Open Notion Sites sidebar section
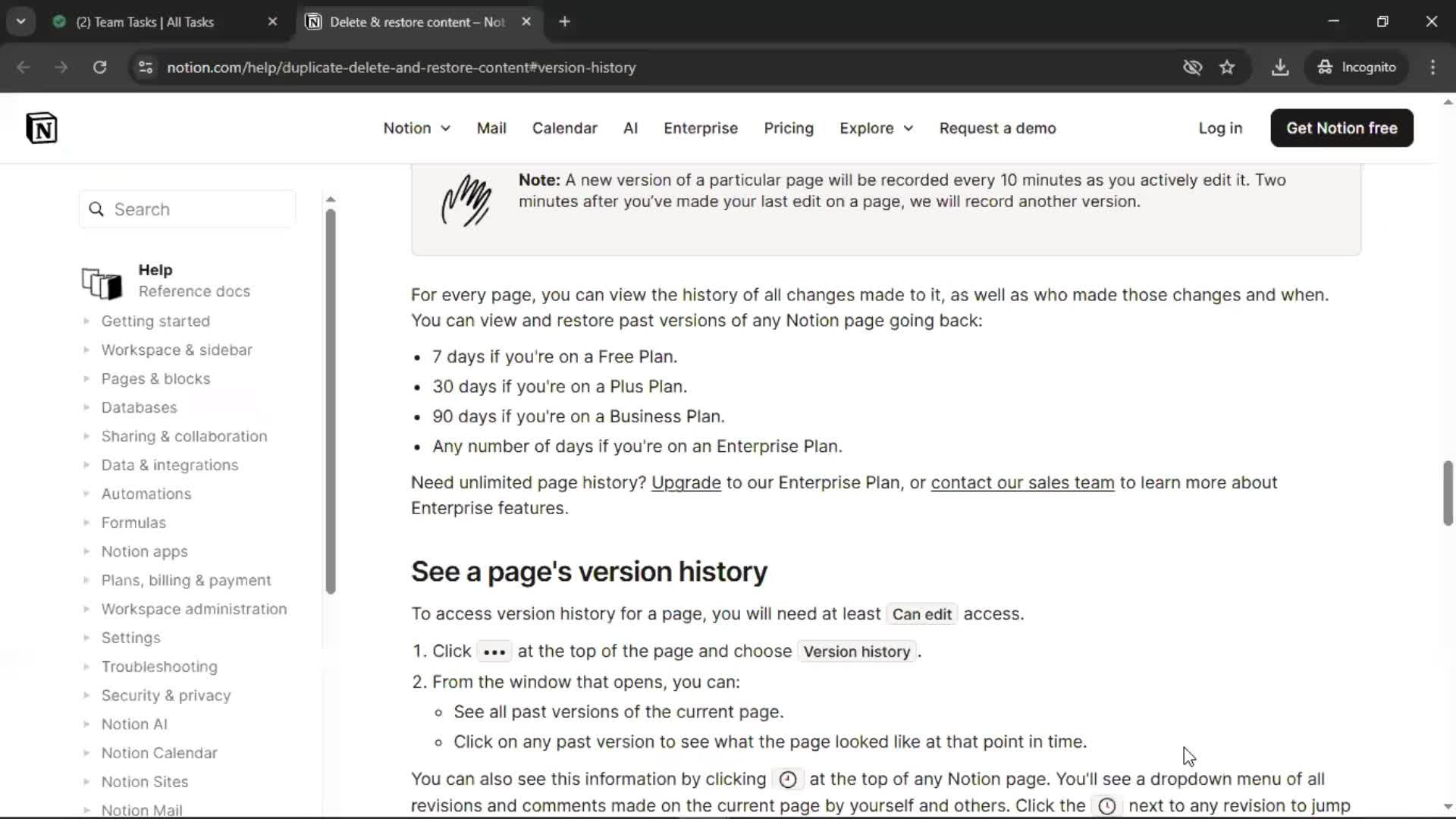This screenshot has height=819, width=1456. [145, 783]
